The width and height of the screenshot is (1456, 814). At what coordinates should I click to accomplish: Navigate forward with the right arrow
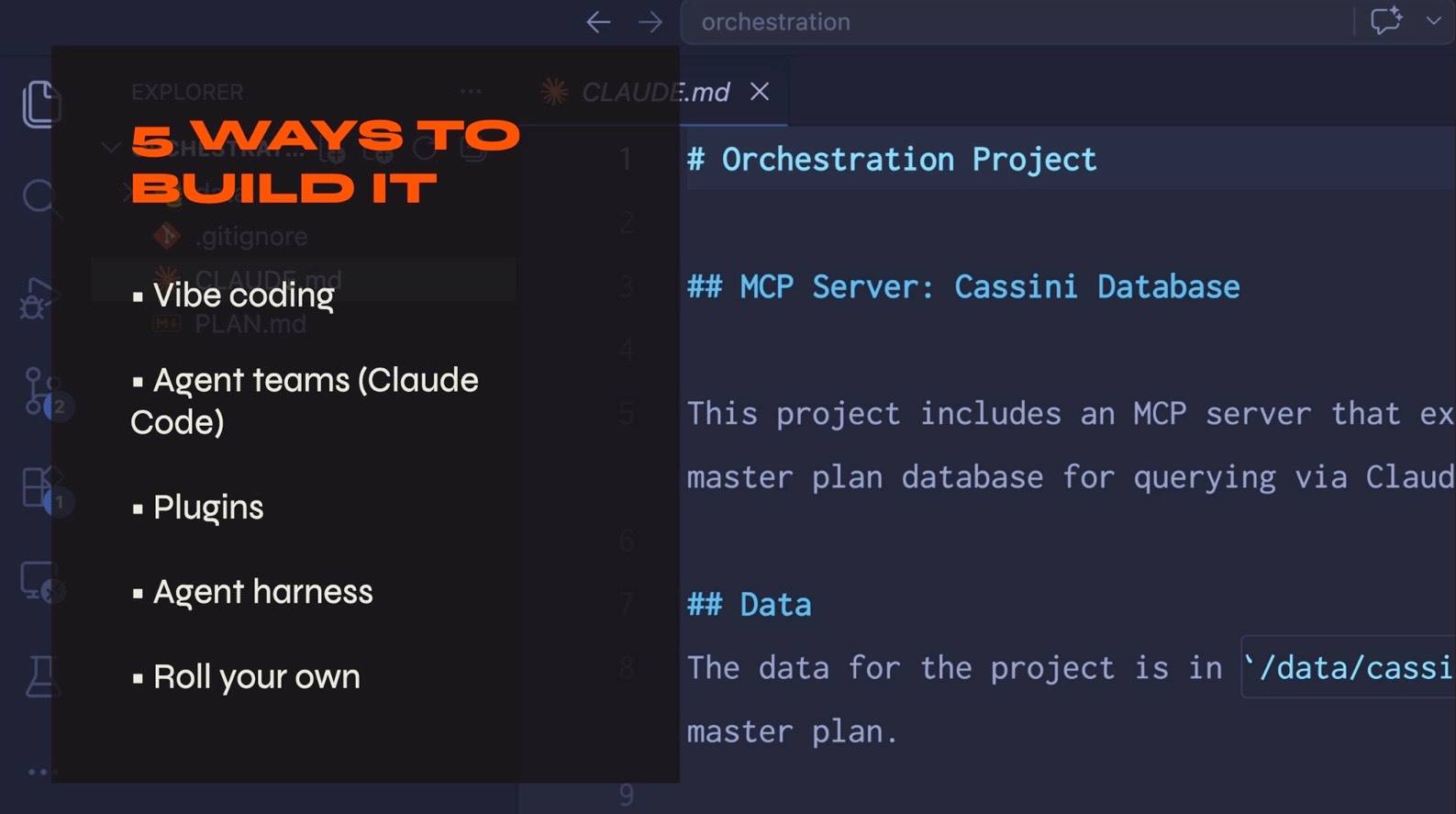[650, 22]
